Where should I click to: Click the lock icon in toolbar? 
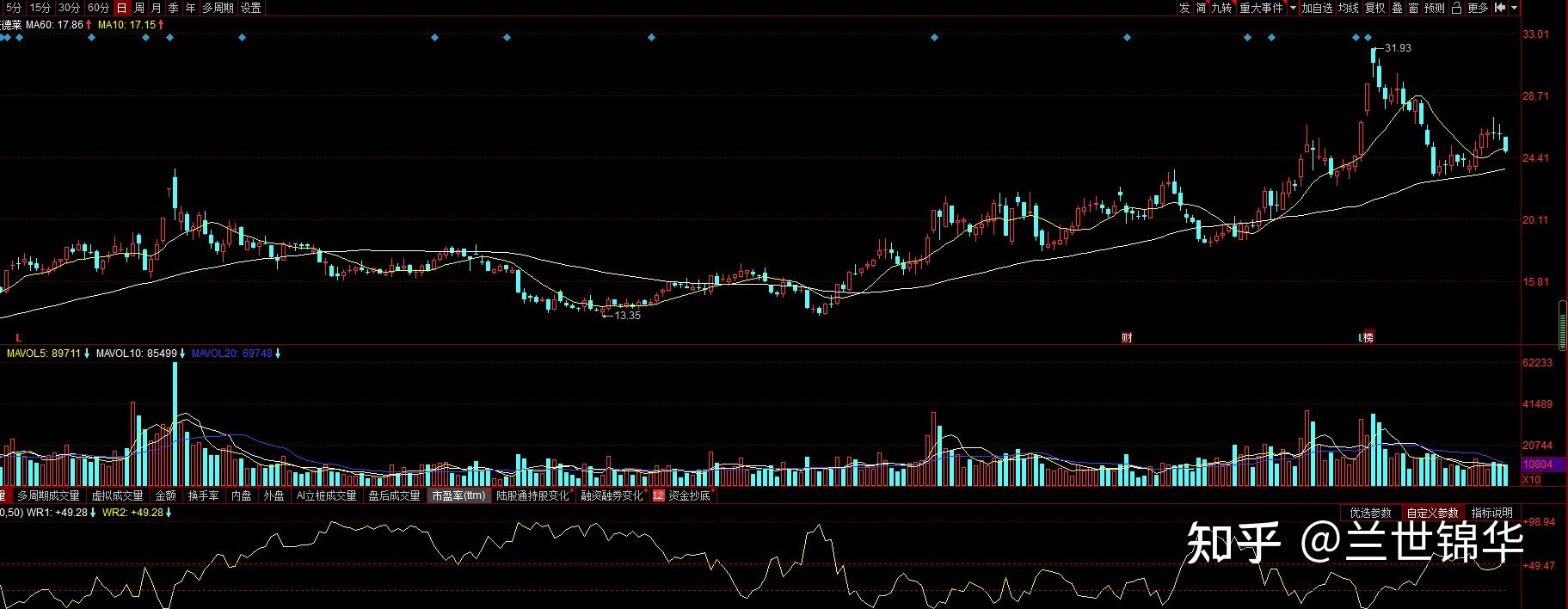[1457, 8]
